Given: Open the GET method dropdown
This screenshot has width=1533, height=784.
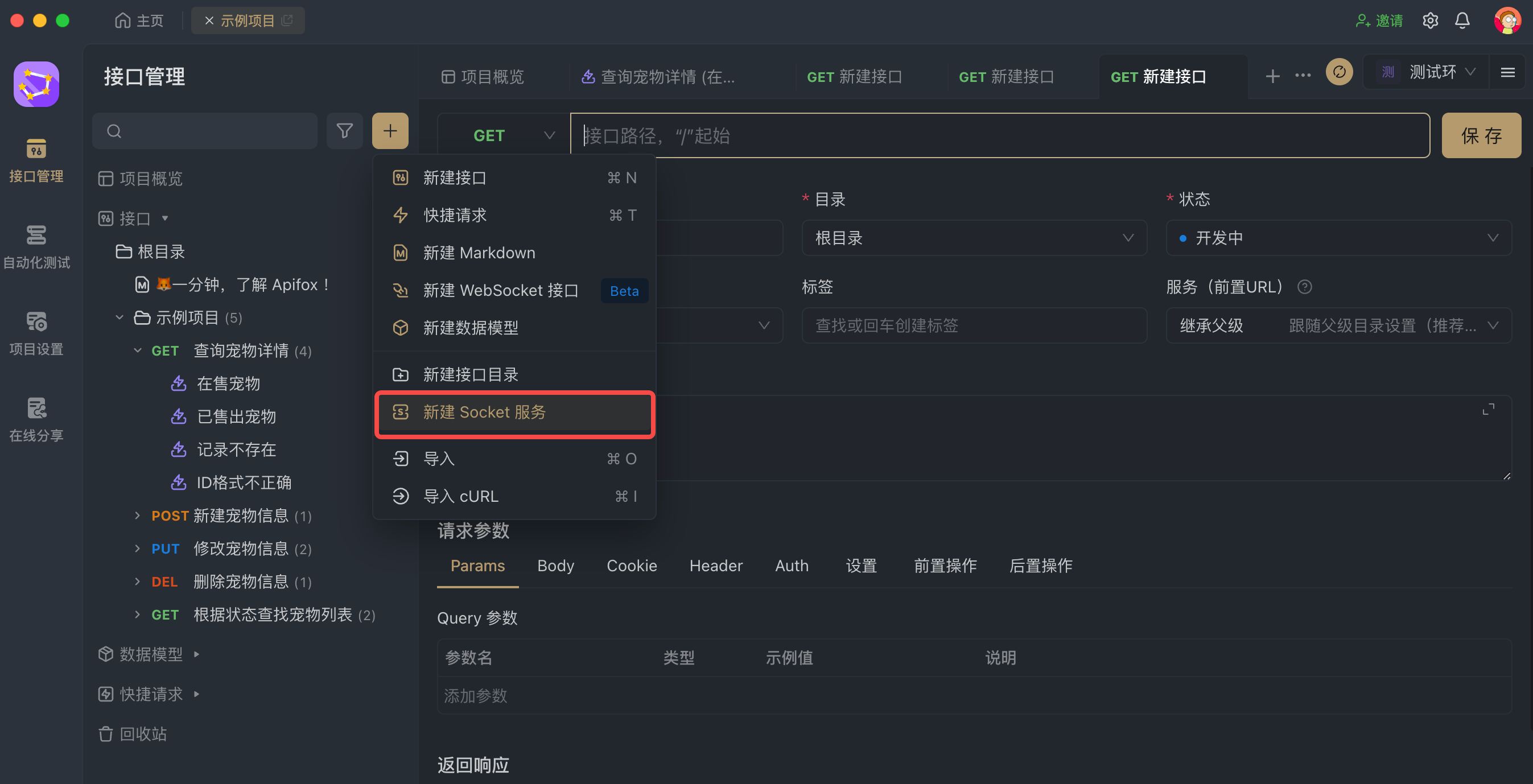Looking at the screenshot, I should (503, 135).
